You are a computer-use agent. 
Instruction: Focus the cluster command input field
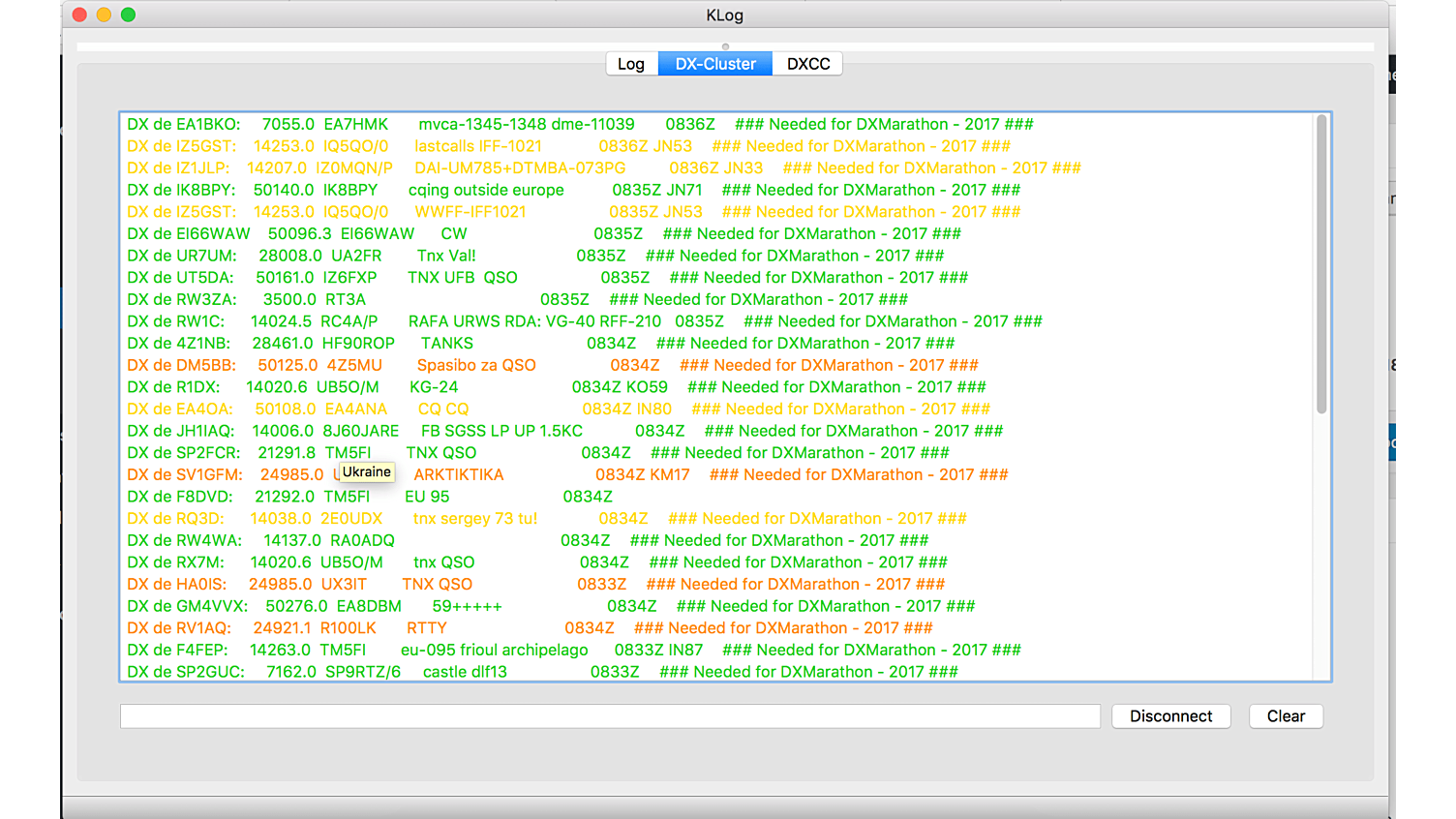pos(610,716)
